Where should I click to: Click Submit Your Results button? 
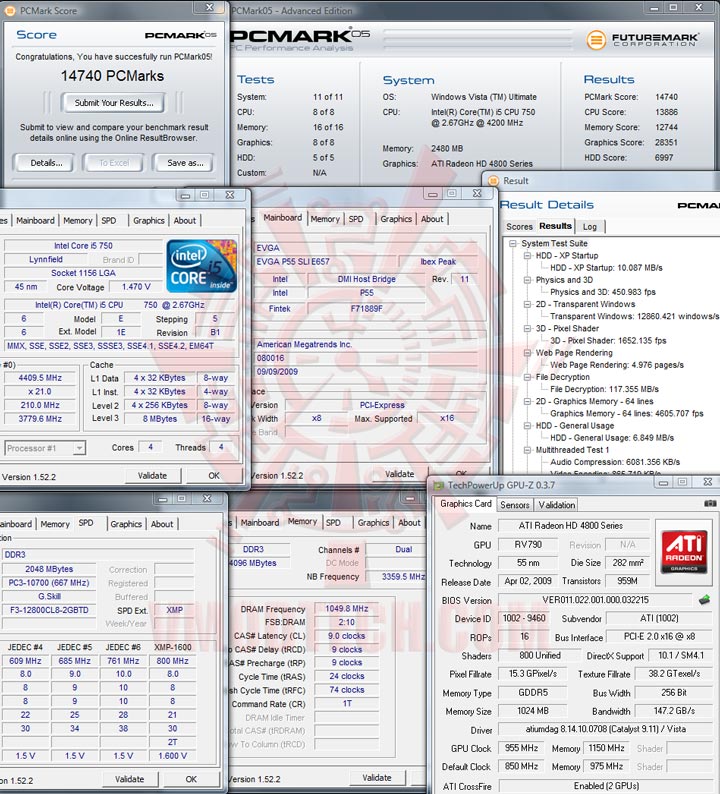click(114, 103)
